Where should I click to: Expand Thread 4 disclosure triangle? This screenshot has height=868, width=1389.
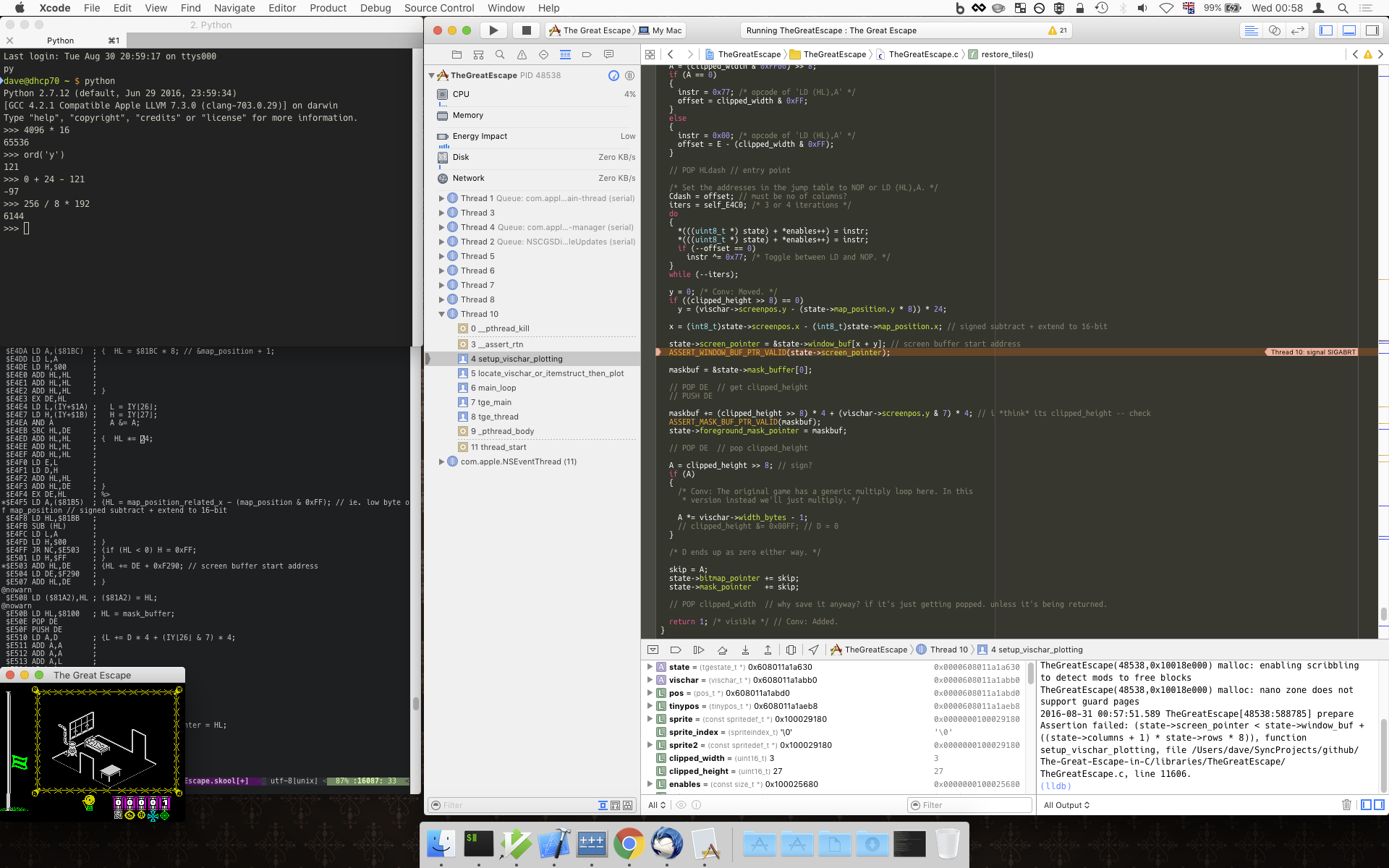[441, 227]
